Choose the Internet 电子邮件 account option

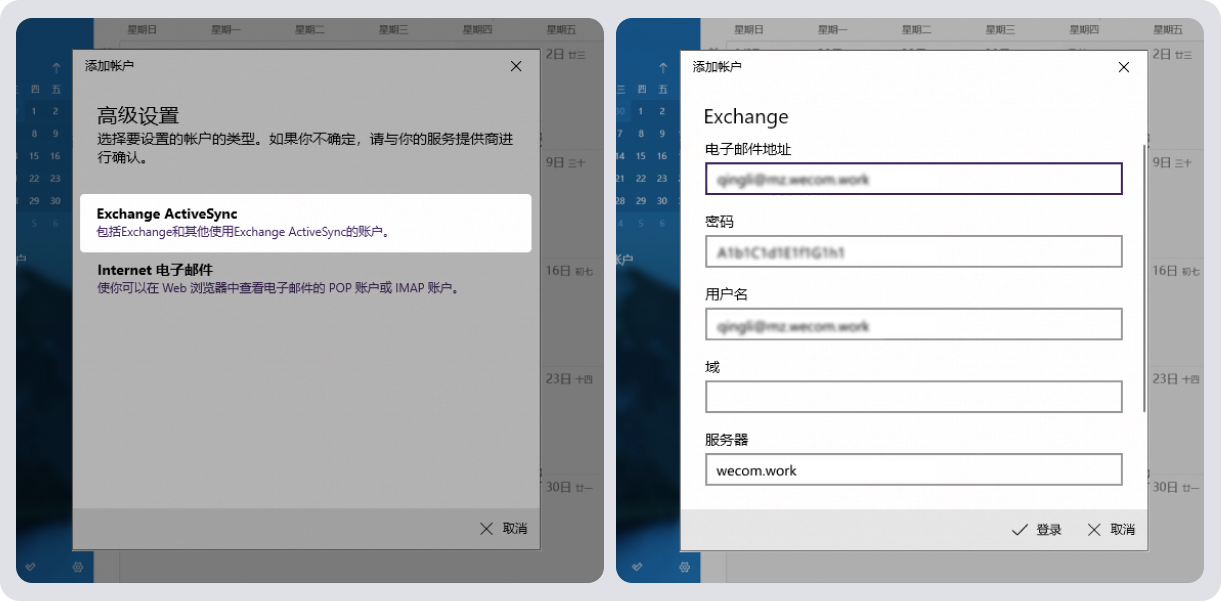pos(305,278)
